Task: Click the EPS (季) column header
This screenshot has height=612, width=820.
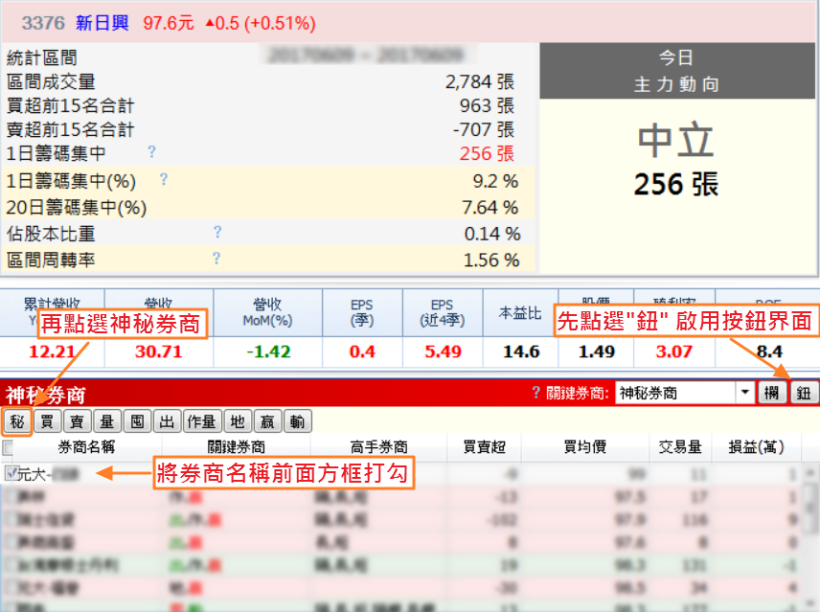Action: click(362, 312)
